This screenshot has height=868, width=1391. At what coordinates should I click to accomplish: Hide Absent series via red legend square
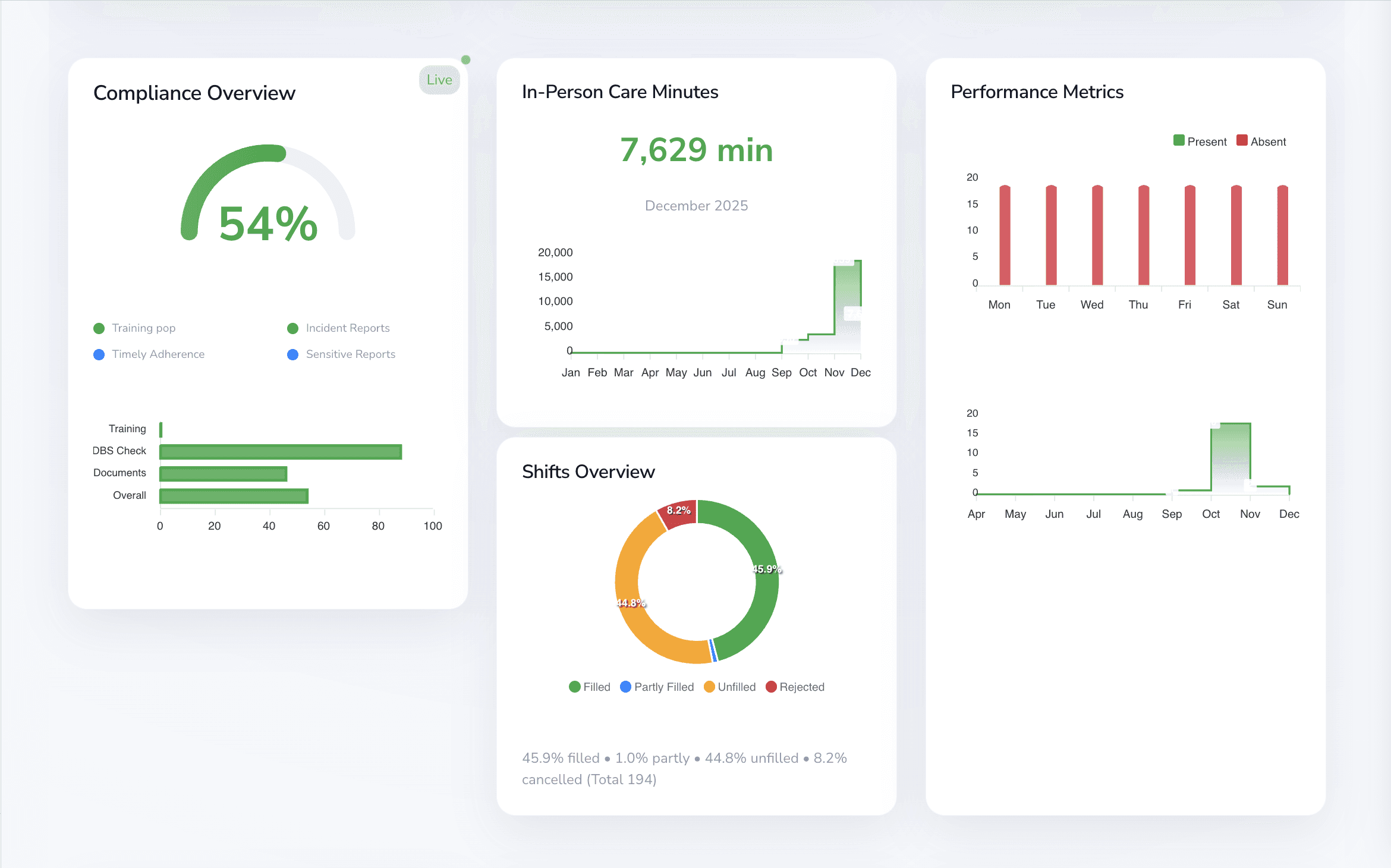pyautogui.click(x=1242, y=140)
